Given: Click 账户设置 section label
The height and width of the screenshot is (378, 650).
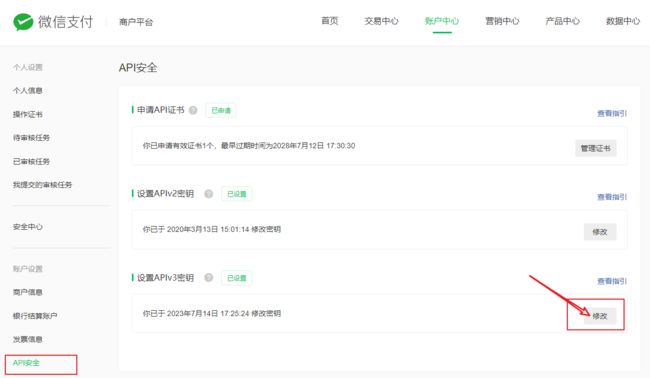Looking at the screenshot, I should coord(28,269).
